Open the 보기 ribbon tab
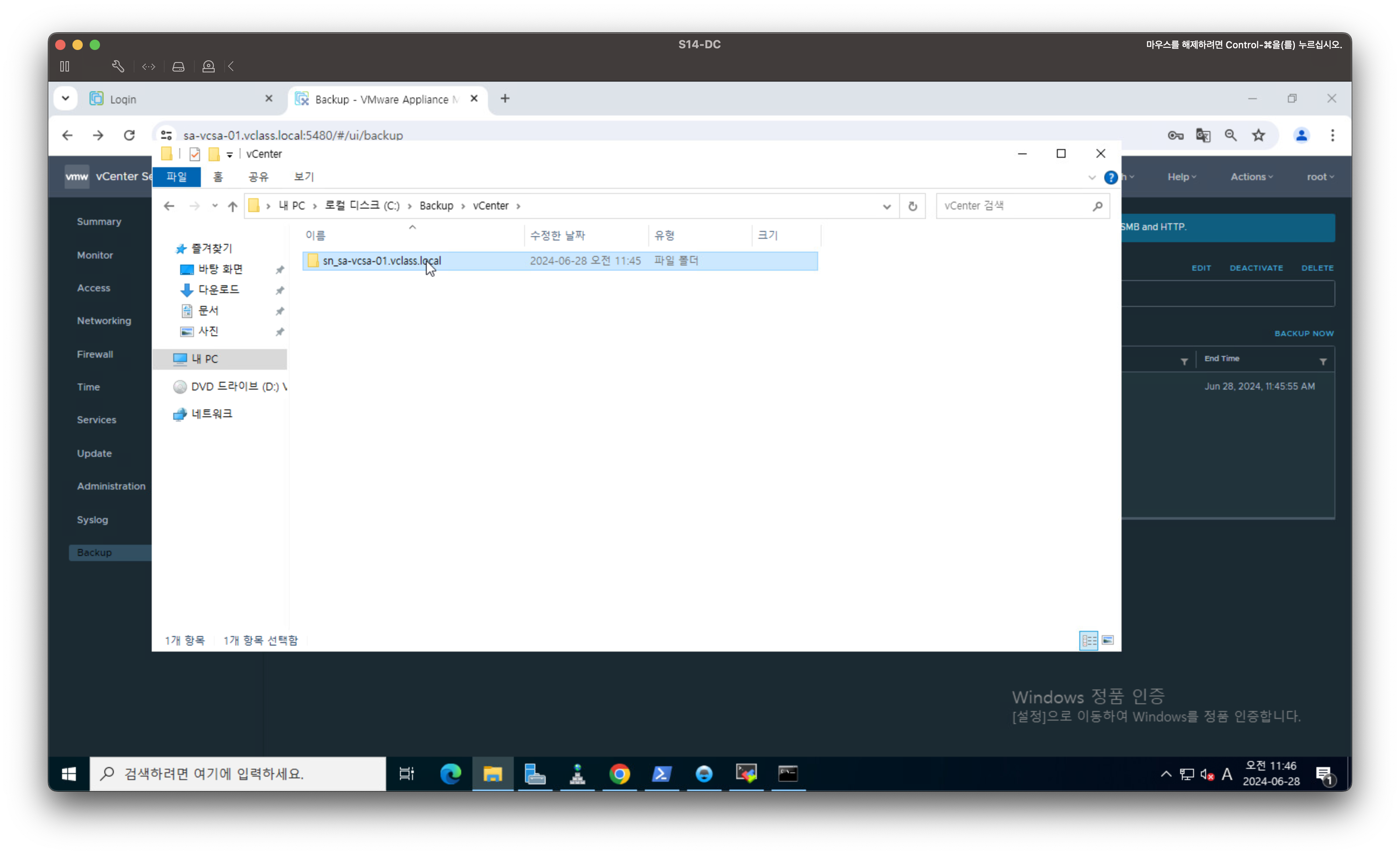 [x=304, y=177]
